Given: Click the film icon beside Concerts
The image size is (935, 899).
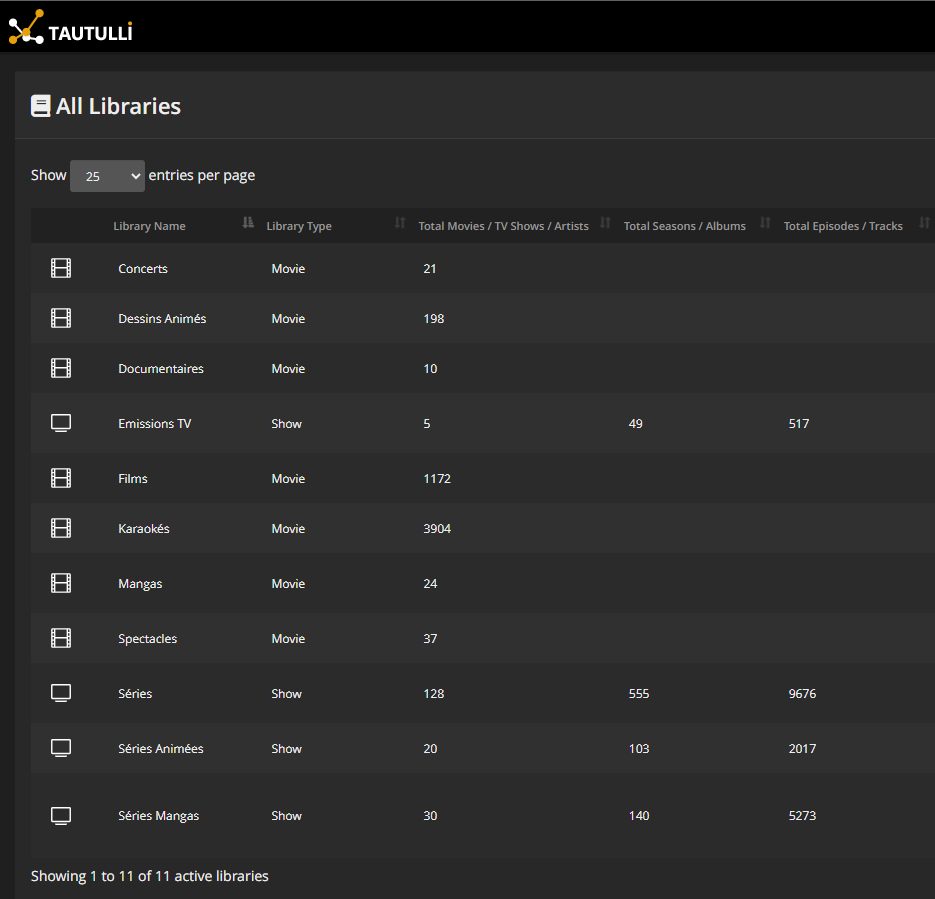Looking at the screenshot, I should tap(61, 268).
